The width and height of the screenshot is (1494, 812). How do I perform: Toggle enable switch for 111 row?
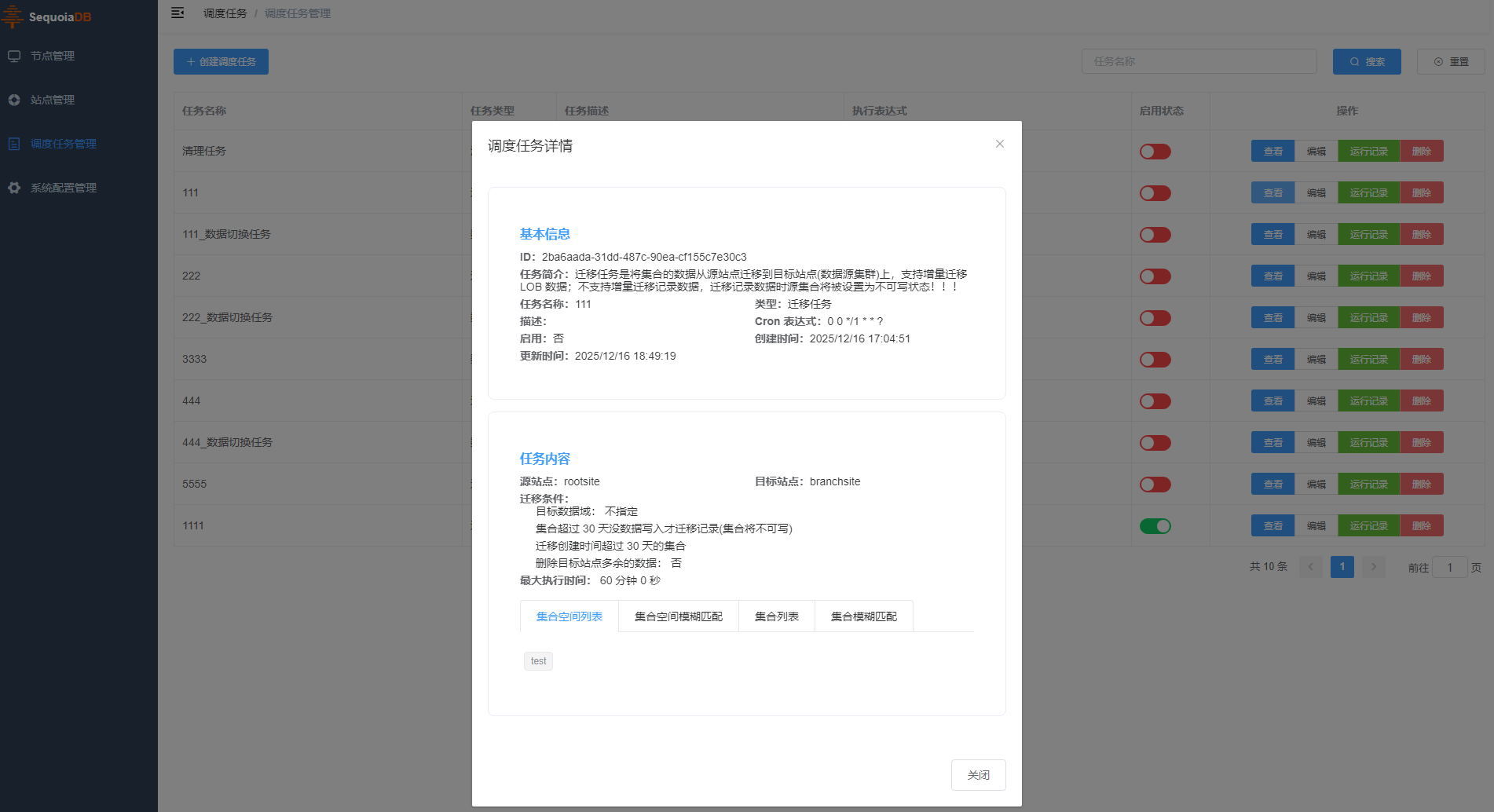[1155, 193]
